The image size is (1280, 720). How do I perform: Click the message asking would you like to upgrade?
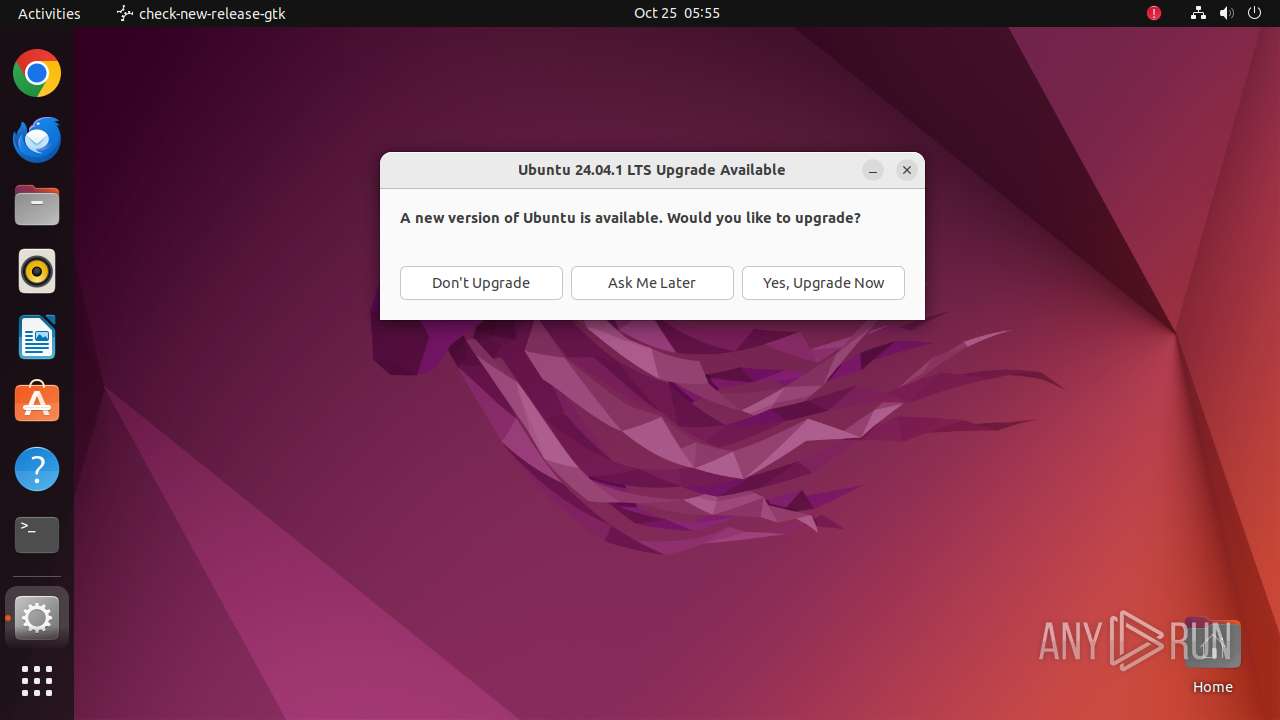coord(630,218)
